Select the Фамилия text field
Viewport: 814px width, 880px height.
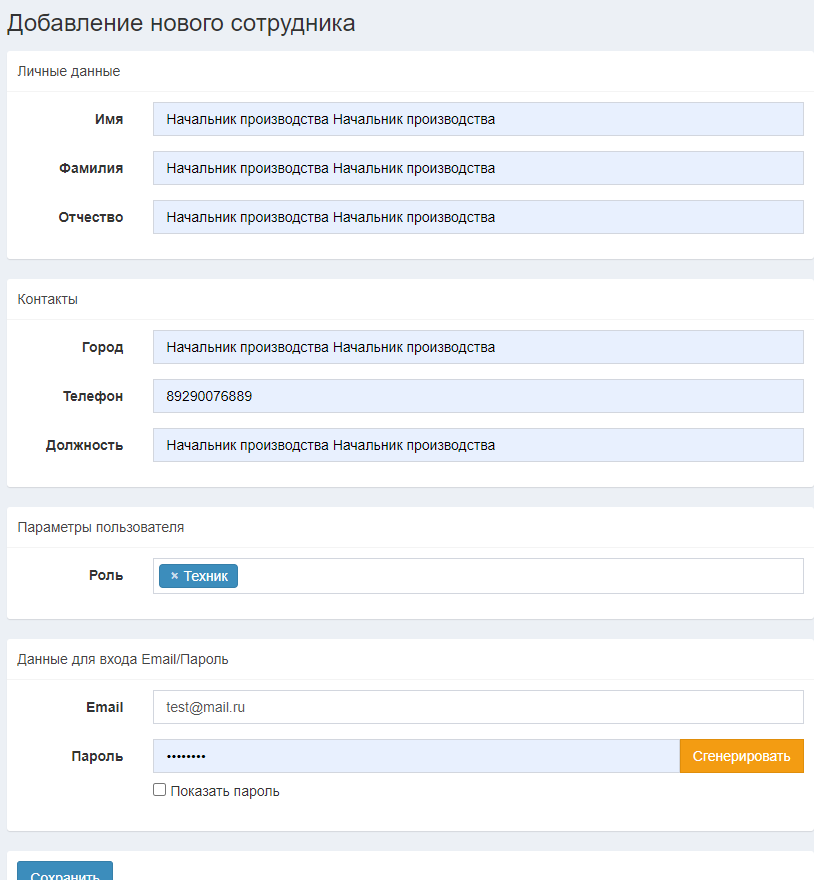click(478, 168)
